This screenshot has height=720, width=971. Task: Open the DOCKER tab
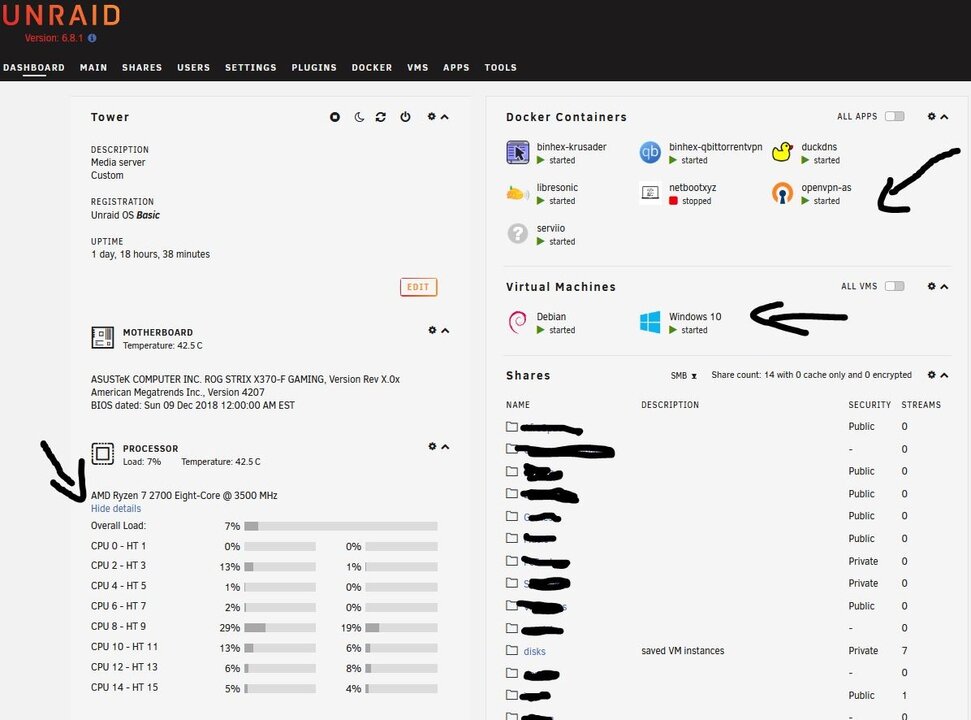372,67
